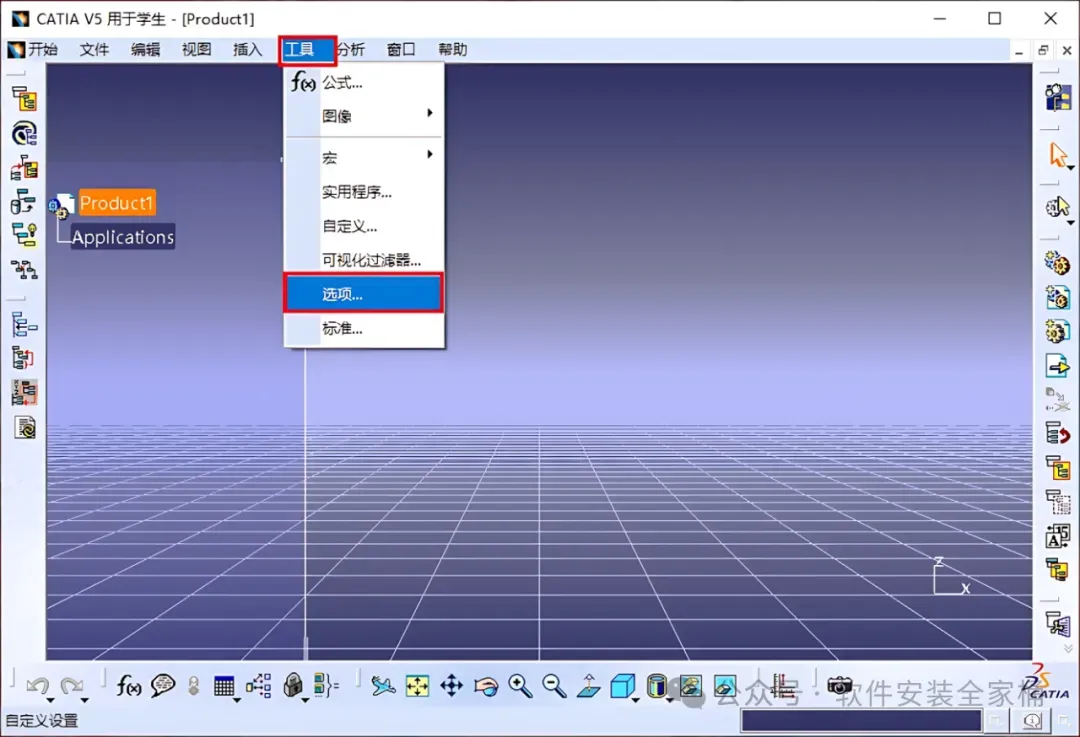The width and height of the screenshot is (1080, 737).
Task: Click the cylinder database tree icon
Action: click(25, 202)
